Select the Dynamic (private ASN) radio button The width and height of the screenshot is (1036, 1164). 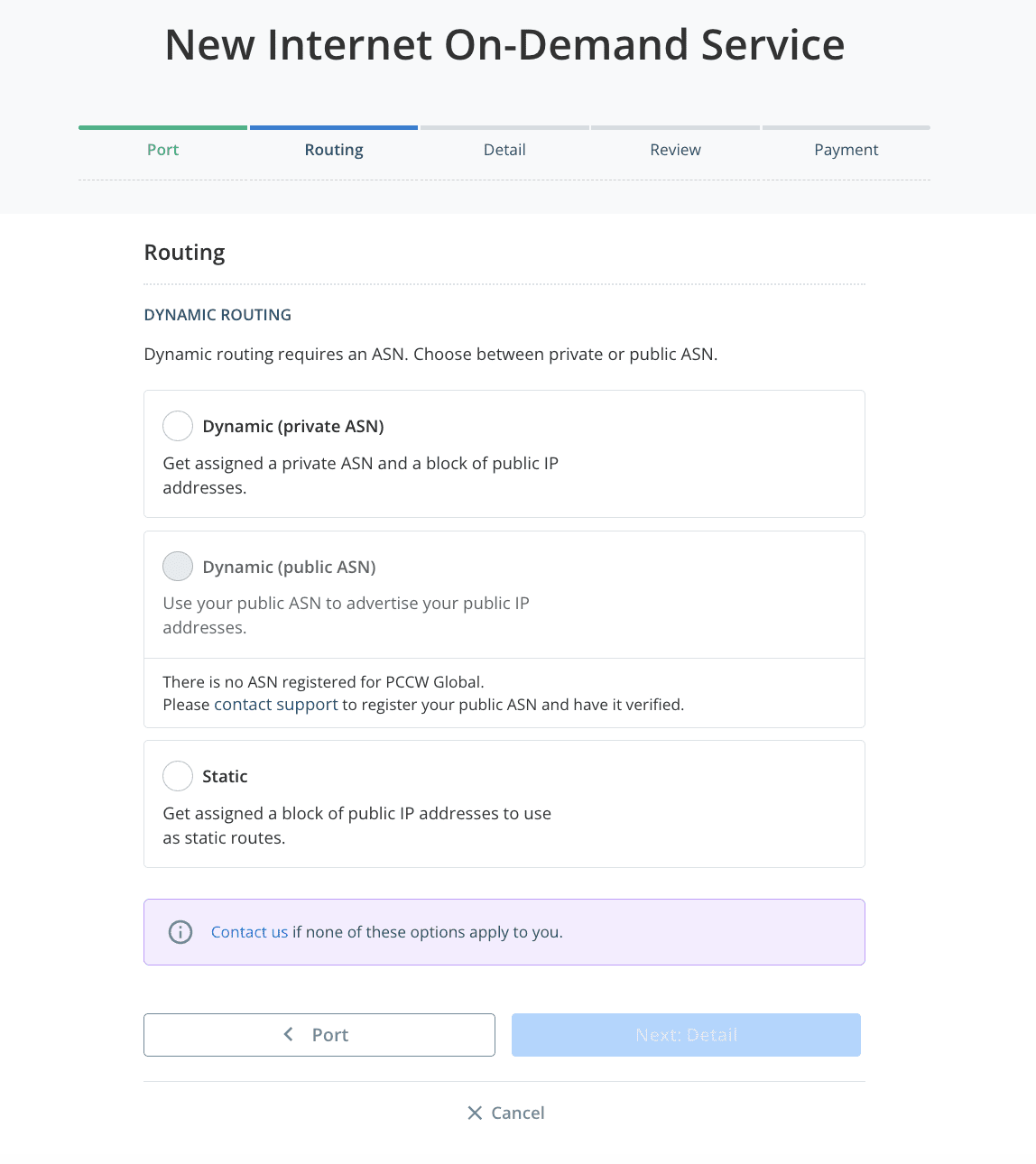(x=178, y=426)
